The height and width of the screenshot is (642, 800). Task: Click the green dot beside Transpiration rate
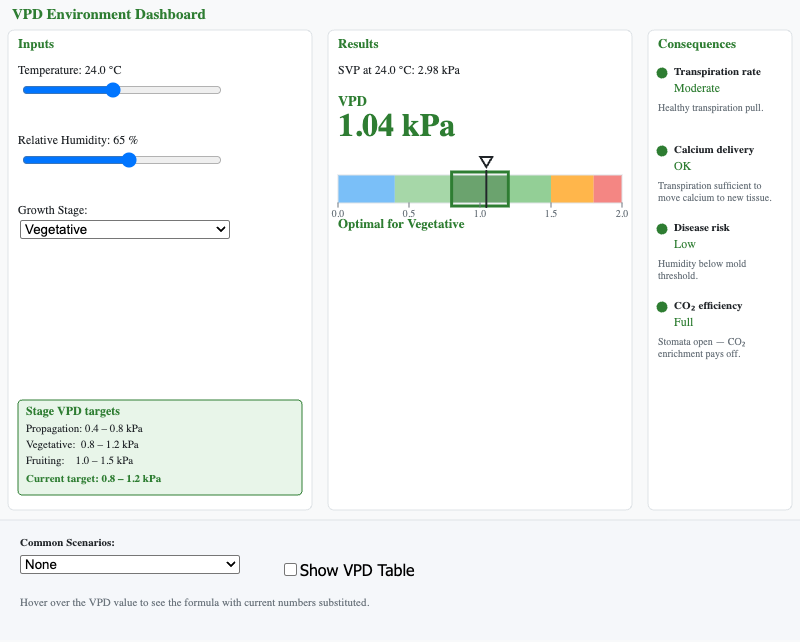click(662, 73)
